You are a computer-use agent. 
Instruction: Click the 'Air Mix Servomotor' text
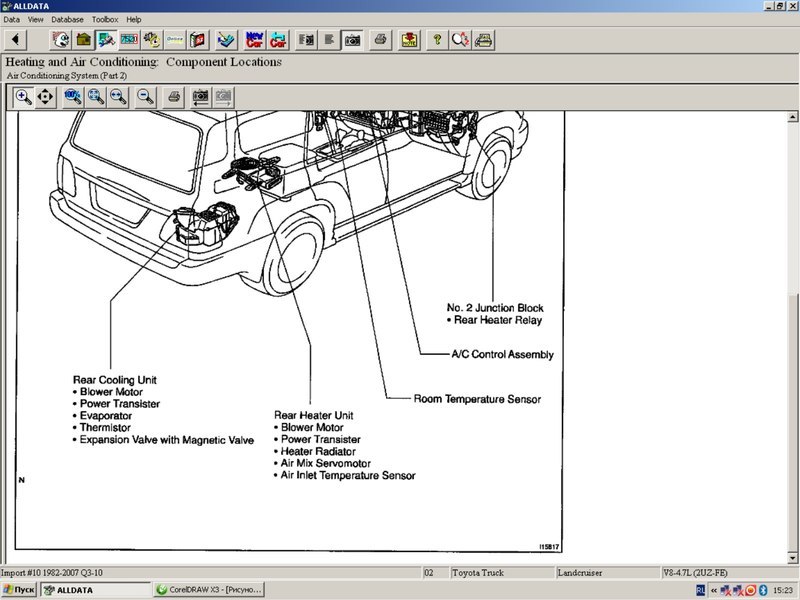326,463
